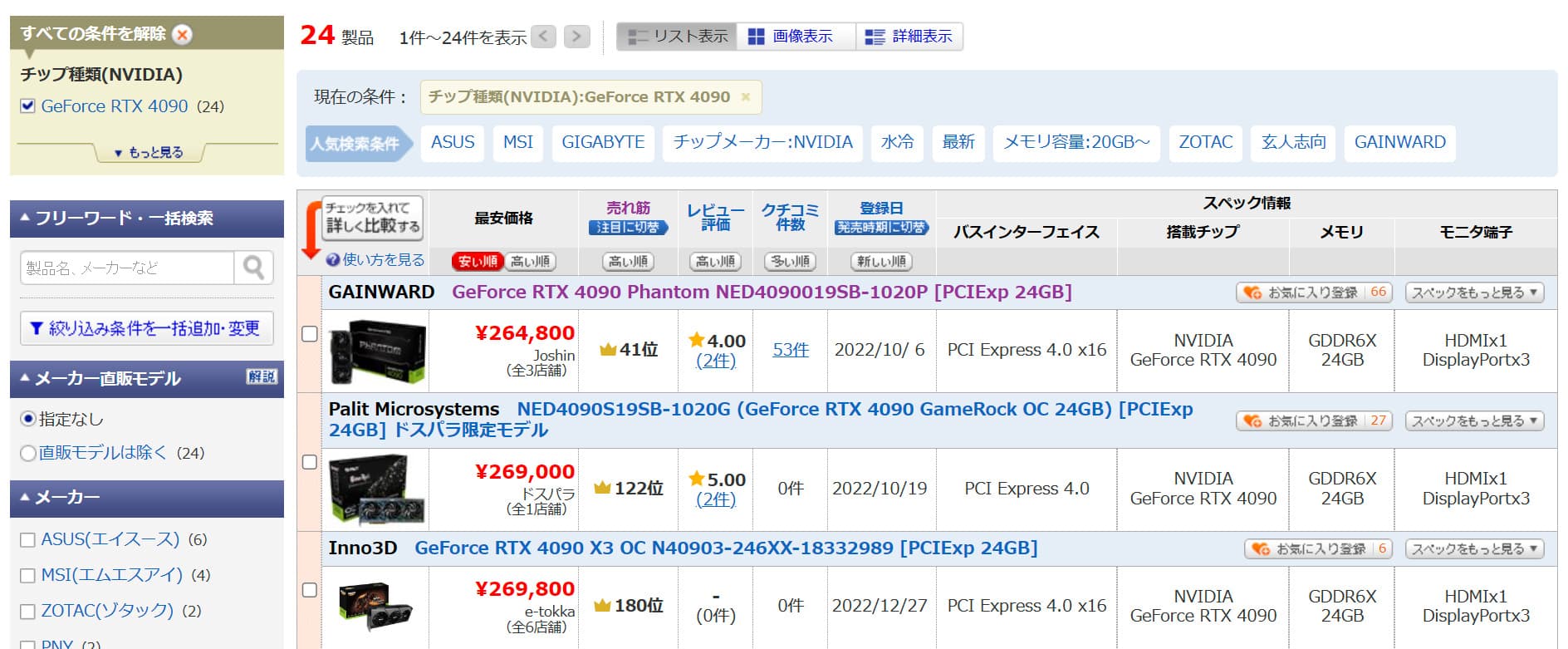Uncheck the GeForce RTX 4090 checkbox

[28, 106]
